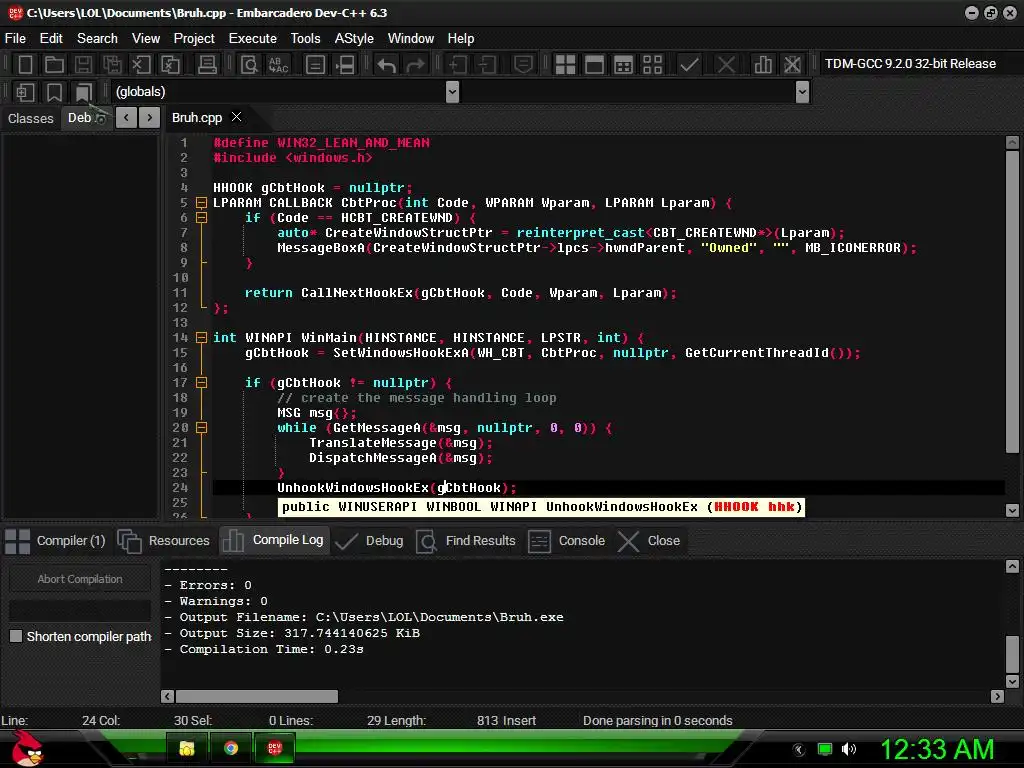Open the members dropdown next to globals

803,92
